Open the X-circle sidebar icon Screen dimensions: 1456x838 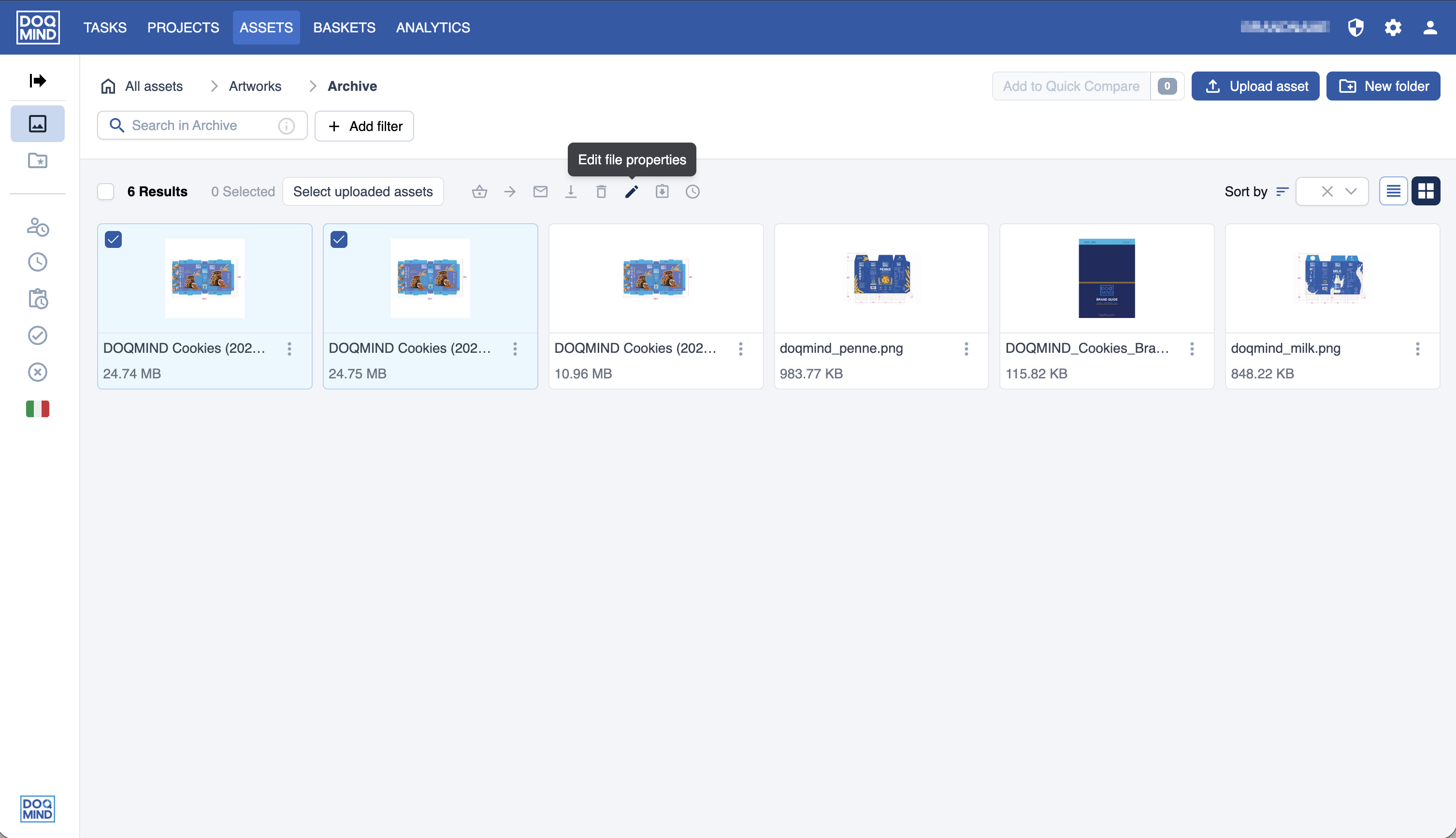click(37, 372)
